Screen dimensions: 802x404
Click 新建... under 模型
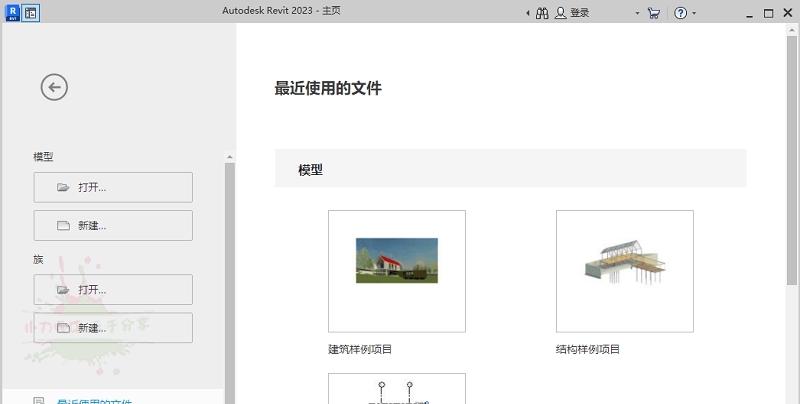113,226
